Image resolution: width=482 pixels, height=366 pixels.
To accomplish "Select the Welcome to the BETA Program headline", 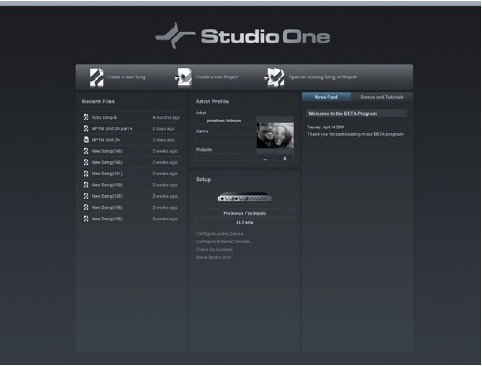I will click(356, 114).
